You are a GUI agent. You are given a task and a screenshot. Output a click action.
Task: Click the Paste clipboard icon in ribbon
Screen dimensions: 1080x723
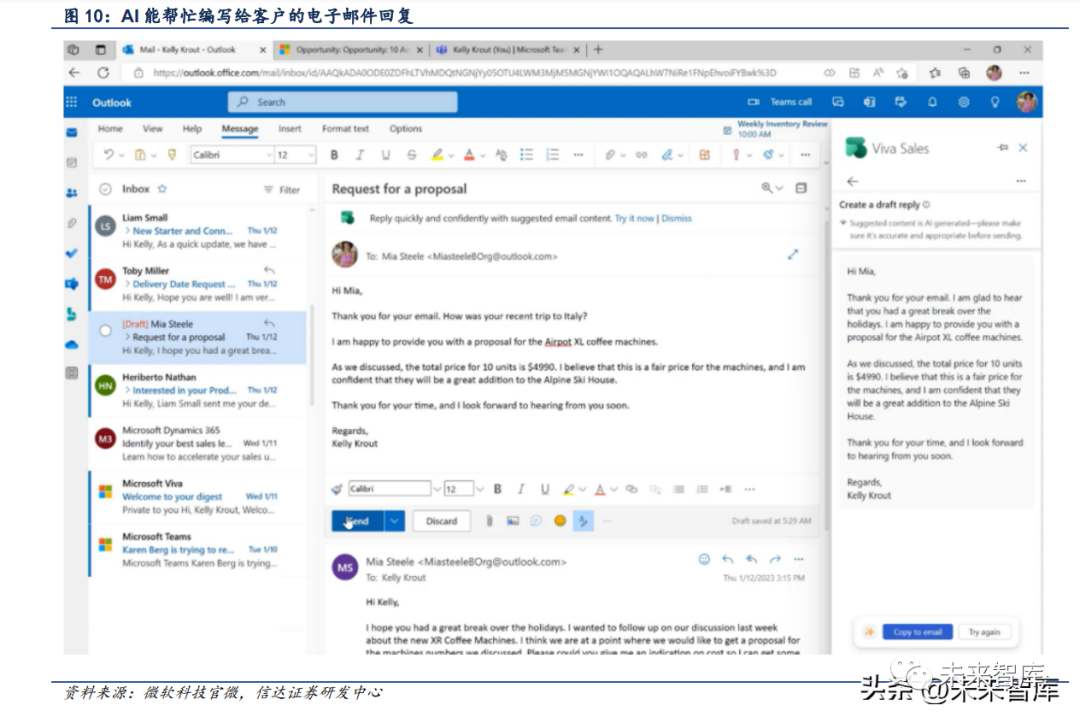(140, 155)
